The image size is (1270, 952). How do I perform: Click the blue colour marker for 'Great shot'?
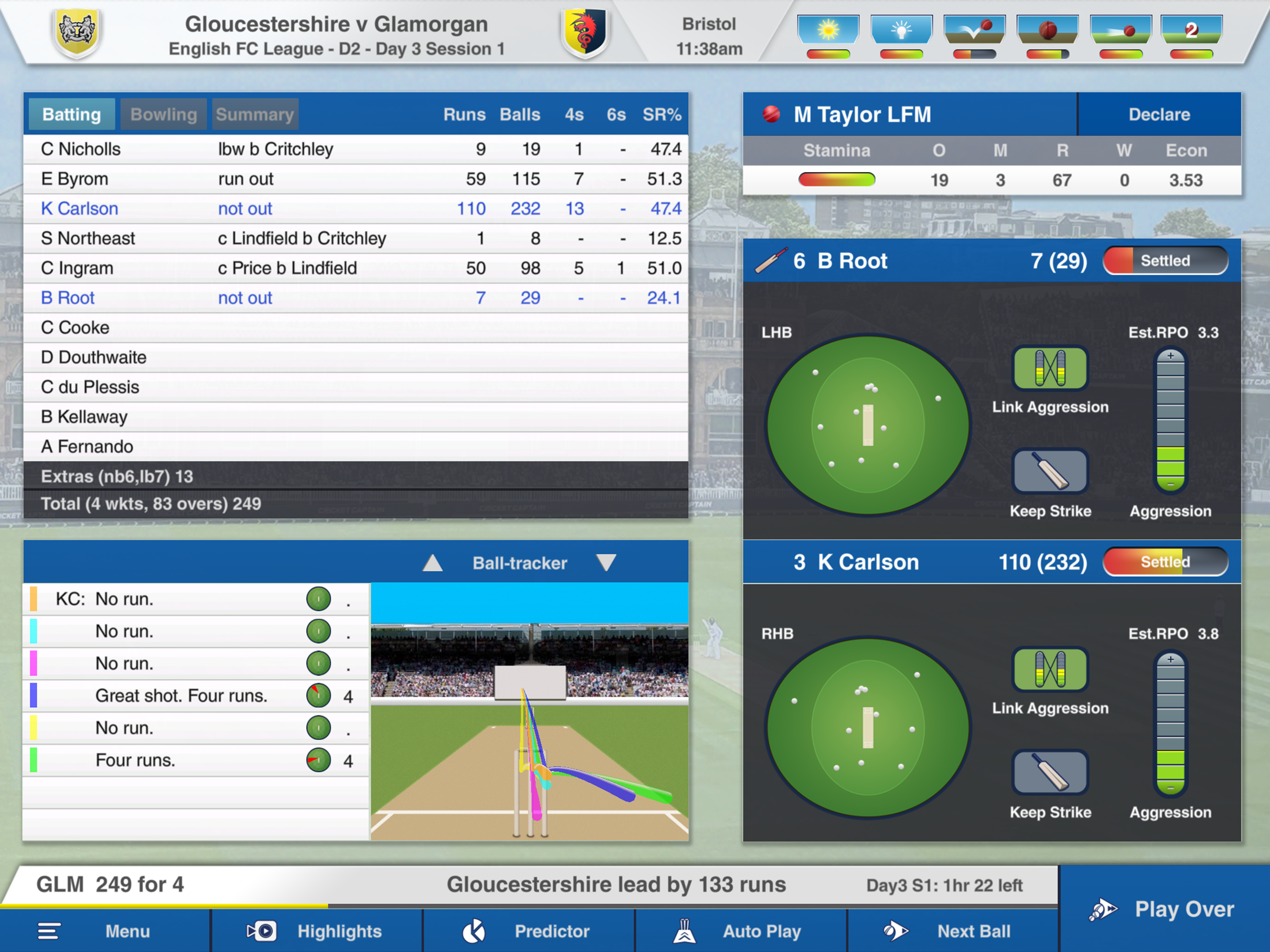(x=33, y=695)
